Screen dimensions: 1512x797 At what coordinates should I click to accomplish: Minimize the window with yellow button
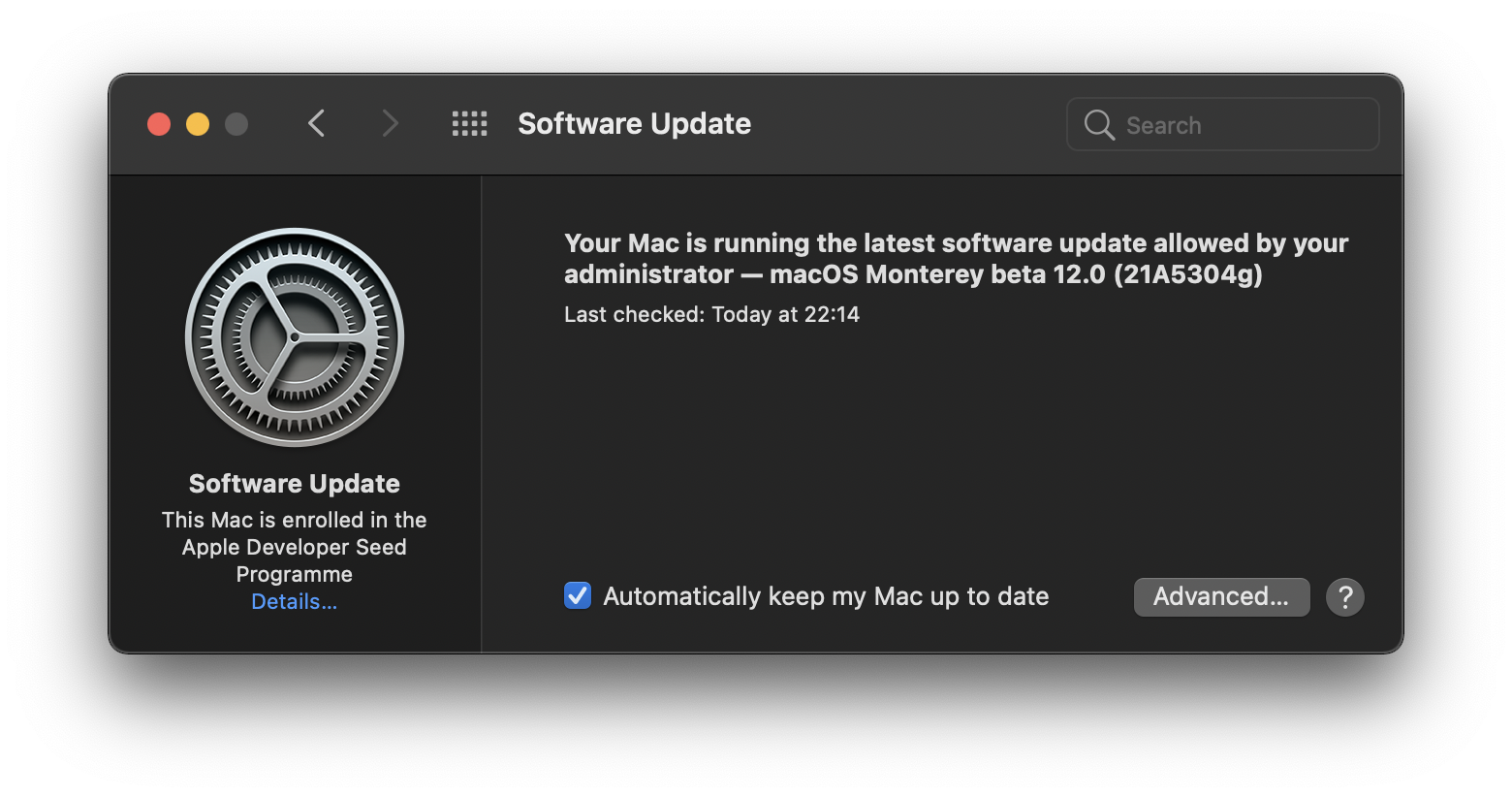(198, 124)
